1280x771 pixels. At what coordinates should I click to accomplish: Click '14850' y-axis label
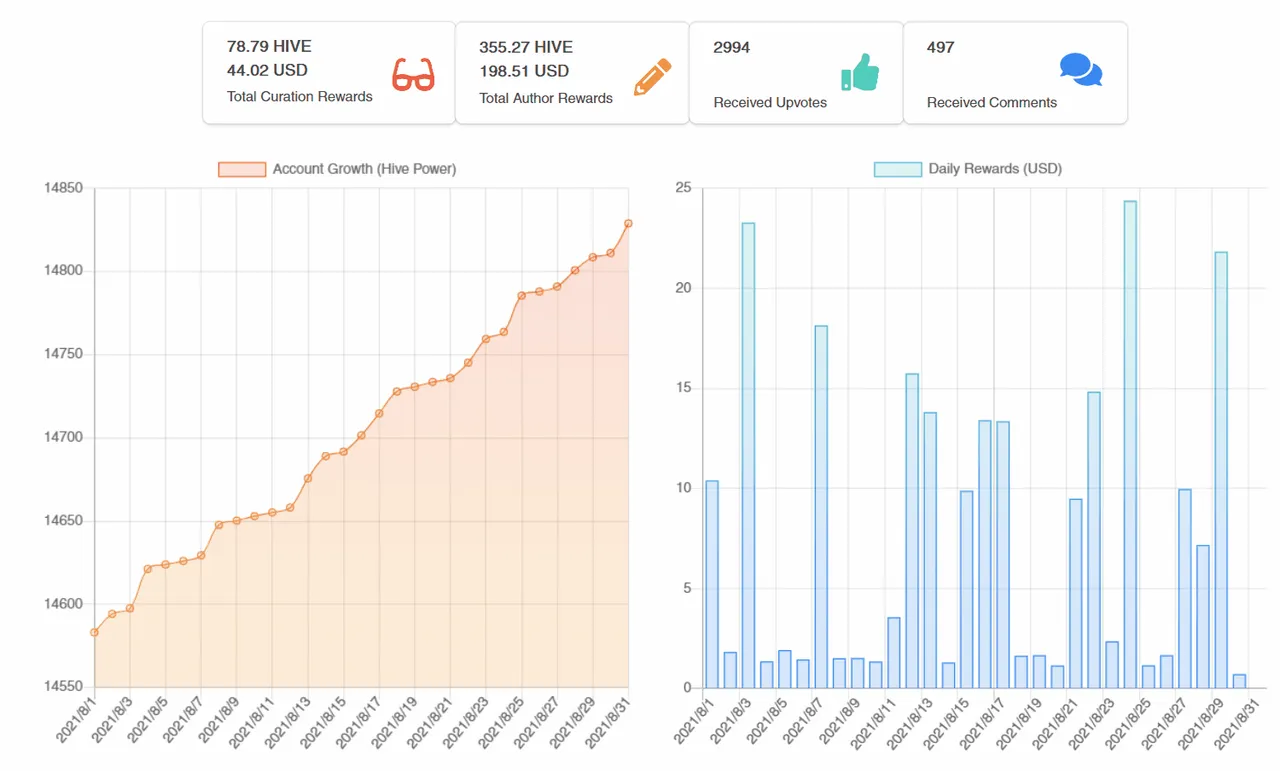pos(64,188)
